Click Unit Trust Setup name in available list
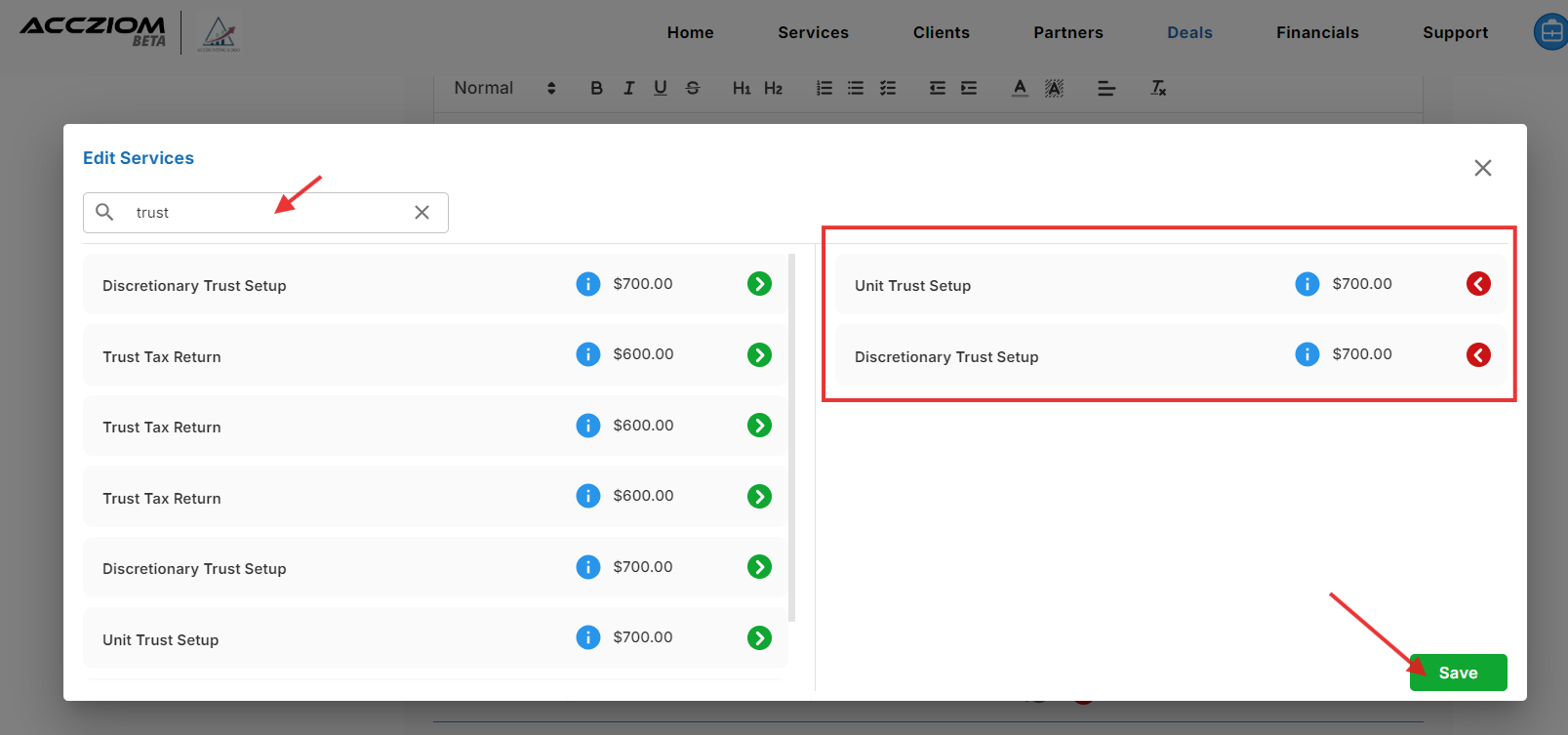 point(160,640)
